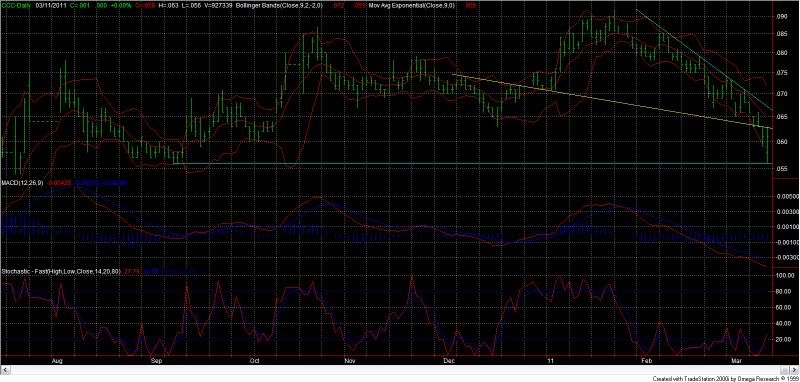This screenshot has height=382, width=800.
Task: Select the steep cyan downtrend line near February
Action: (704, 60)
